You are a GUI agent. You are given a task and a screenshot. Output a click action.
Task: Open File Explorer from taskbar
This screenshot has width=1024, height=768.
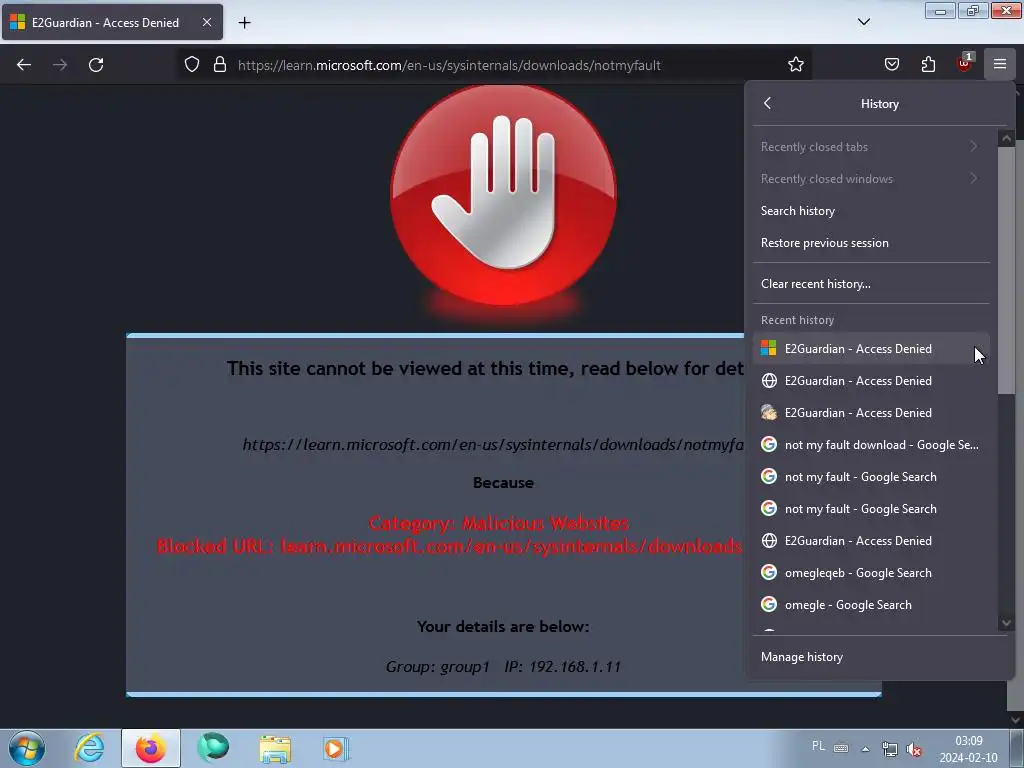click(275, 748)
